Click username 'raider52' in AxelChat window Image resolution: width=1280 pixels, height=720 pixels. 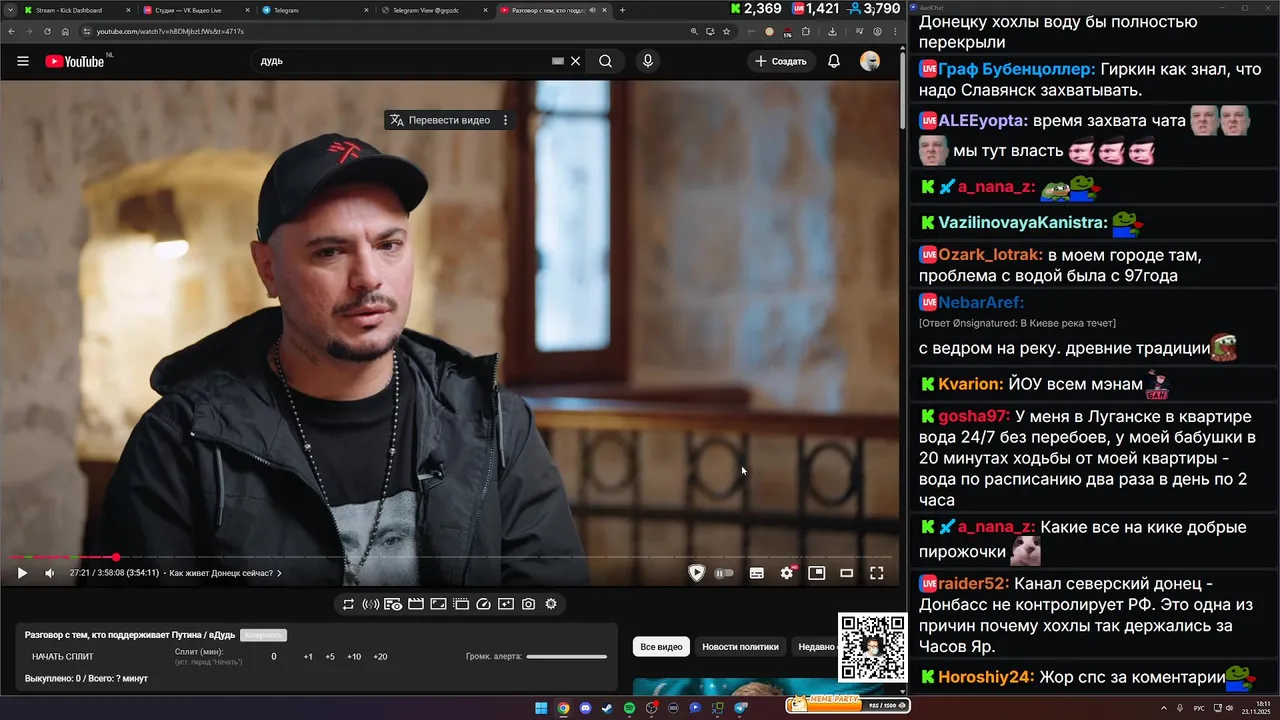coord(974,583)
